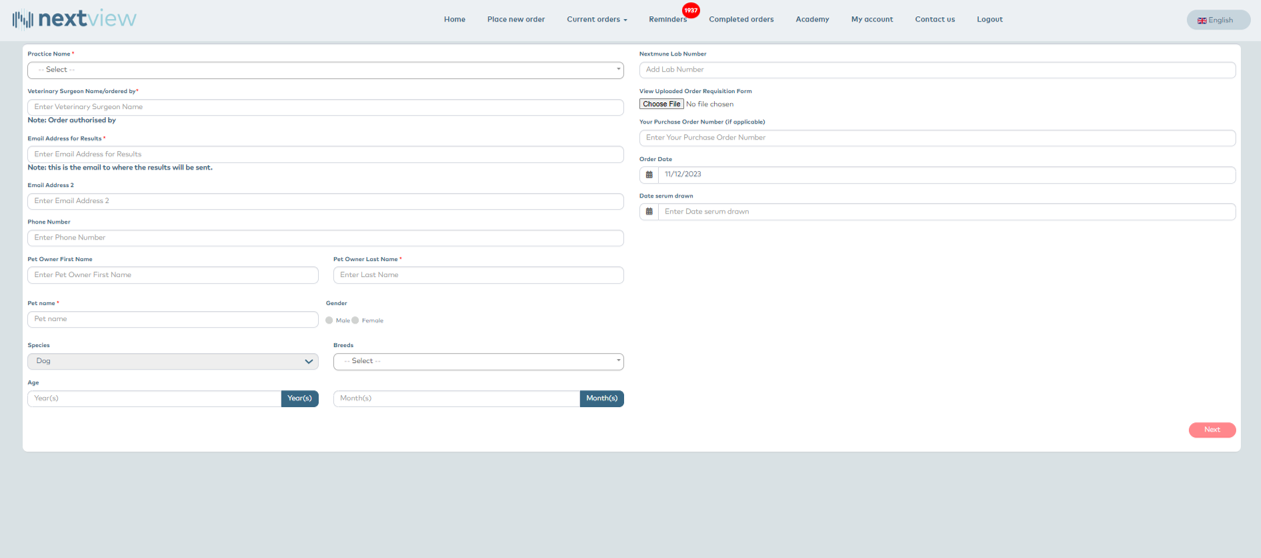Click the Nextmune Lab Number field
1261x558 pixels.
937,70
